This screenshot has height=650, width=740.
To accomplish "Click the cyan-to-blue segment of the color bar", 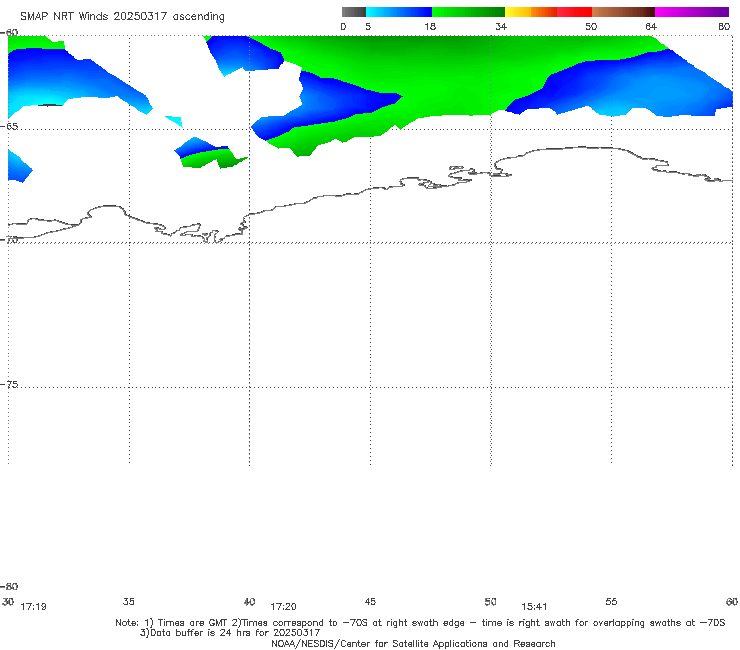I will (399, 12).
